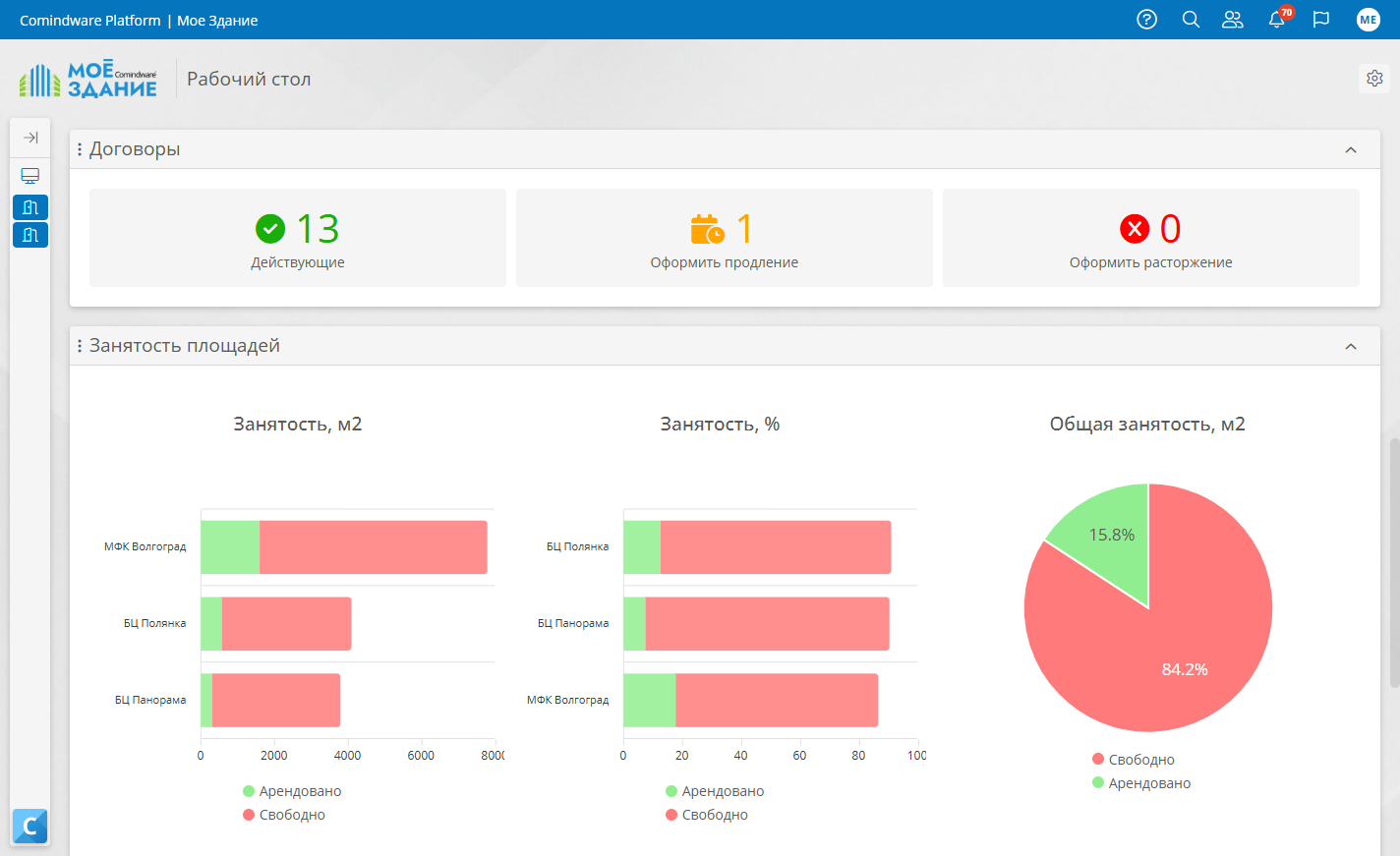Open notifications bell with 70 badge
The image size is (1400, 856).
click(x=1278, y=19)
